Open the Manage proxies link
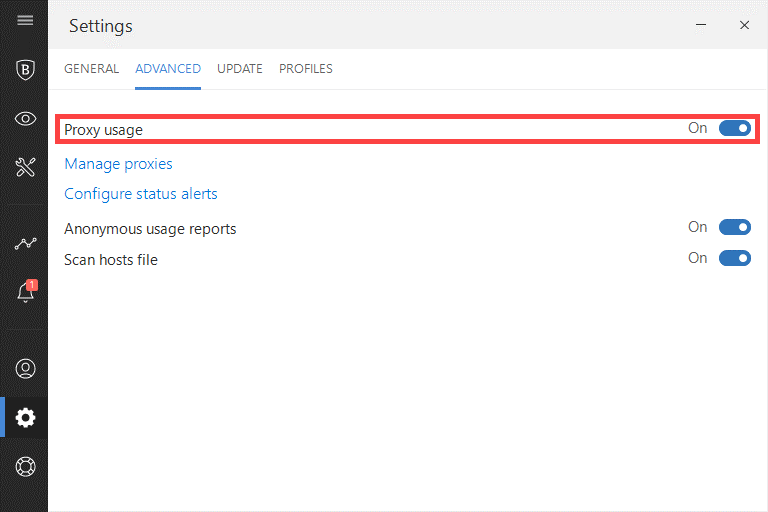 119,164
